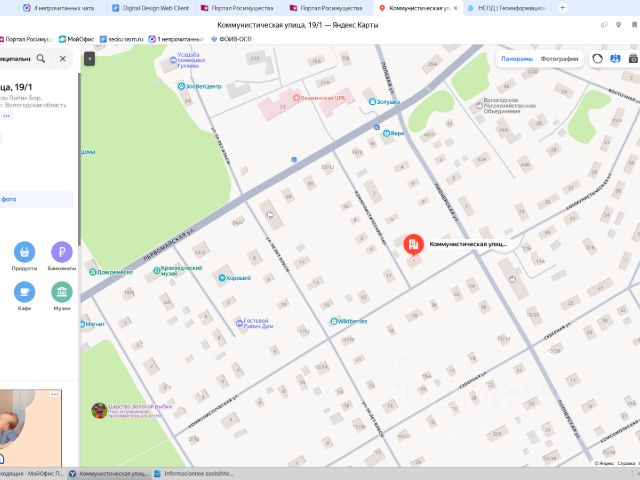
Task: Switch to НСПД Геоинформационный tab
Action: 506,8
